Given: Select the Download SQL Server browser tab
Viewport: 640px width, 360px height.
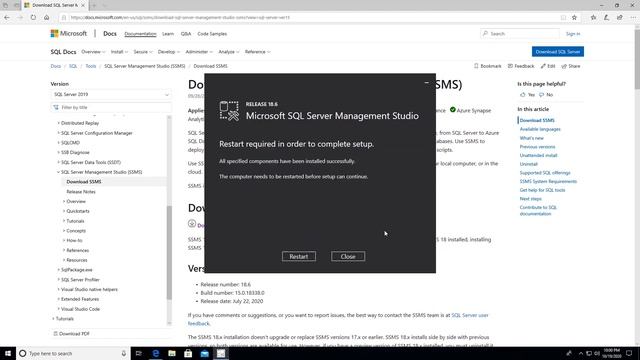Looking at the screenshot, I should tap(54, 5).
